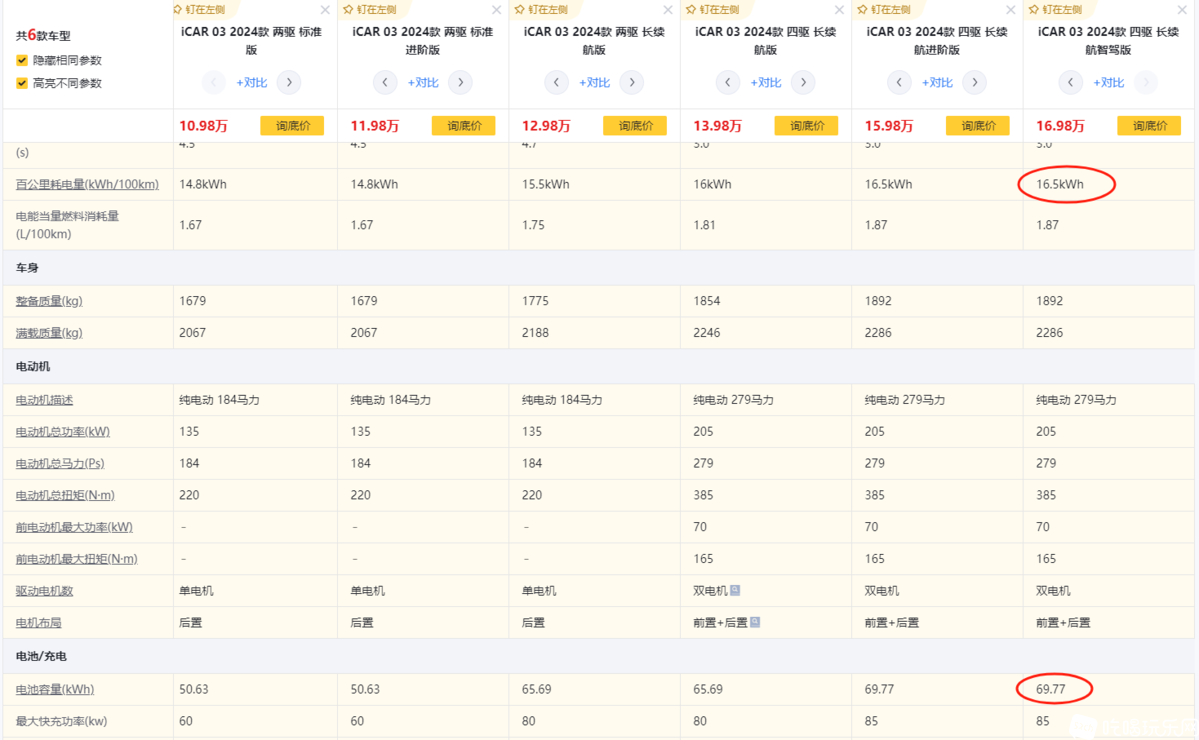
Task: Toggle the 隐藏相同参数 checkbox
Action: pos(21,60)
